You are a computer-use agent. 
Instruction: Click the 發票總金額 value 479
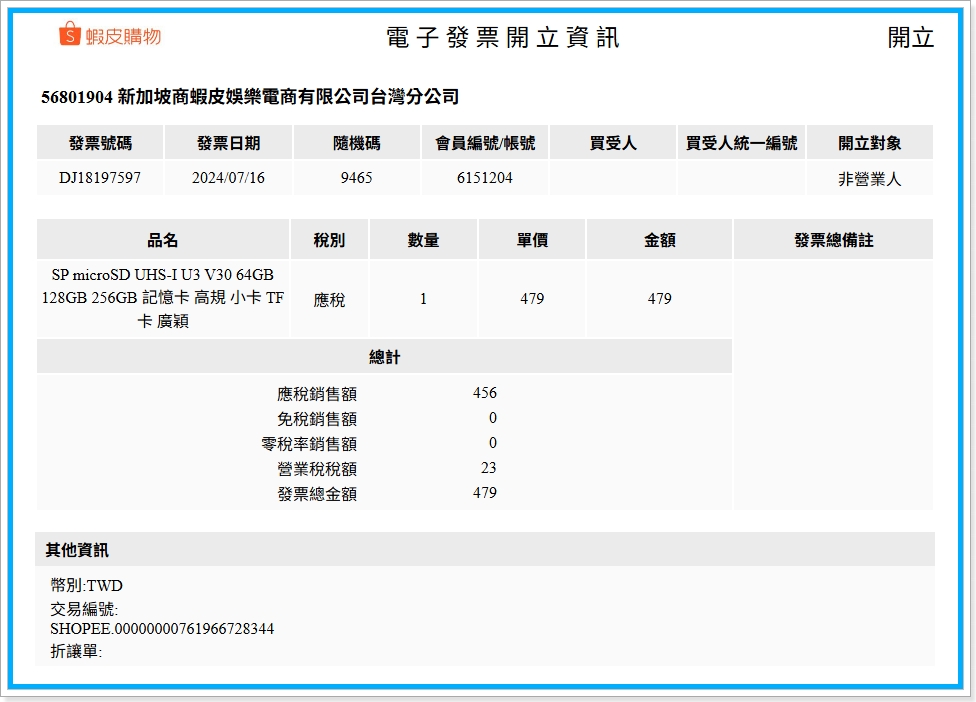485,492
